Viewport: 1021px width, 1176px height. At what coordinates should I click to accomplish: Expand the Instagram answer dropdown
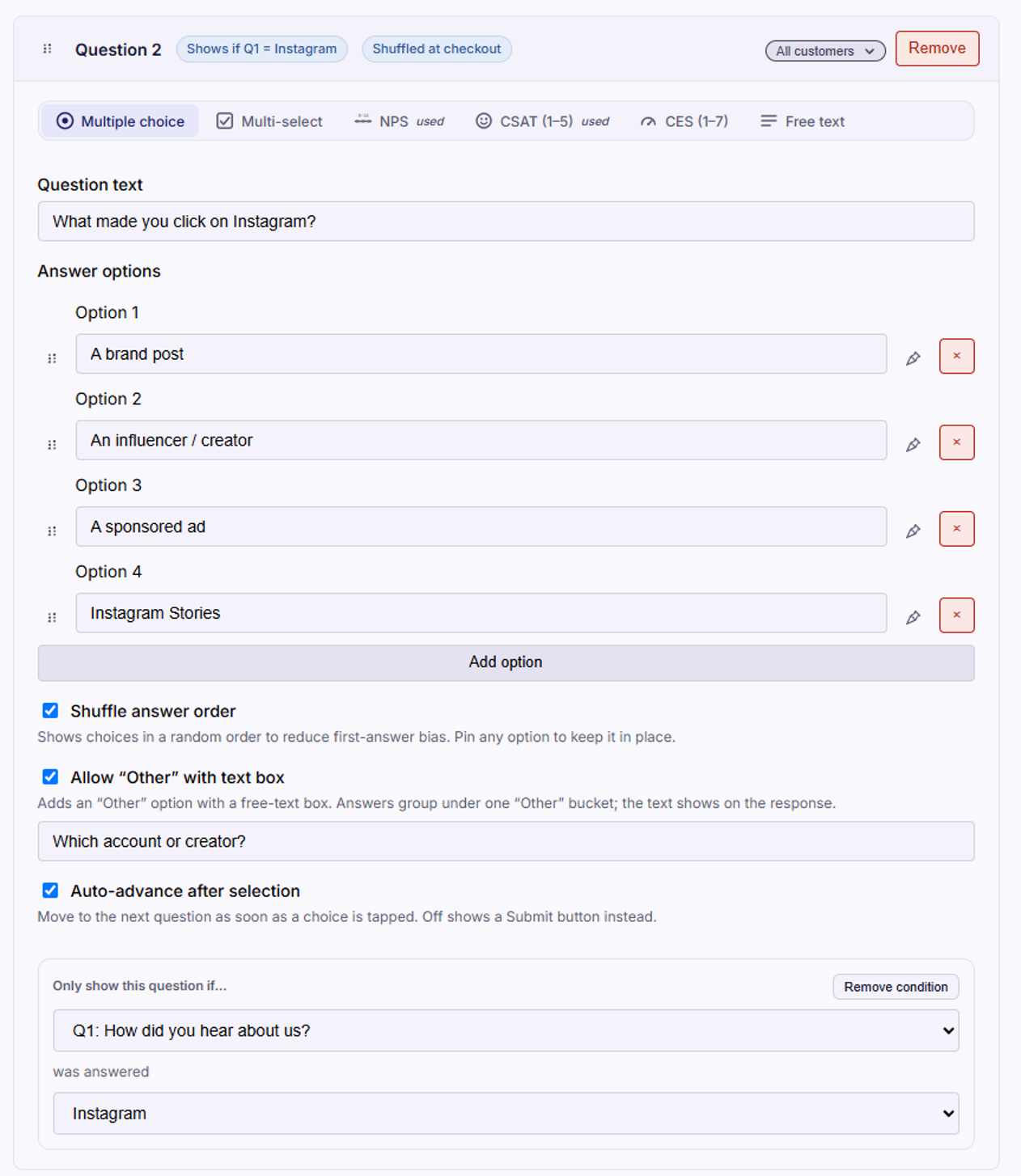pos(506,1113)
